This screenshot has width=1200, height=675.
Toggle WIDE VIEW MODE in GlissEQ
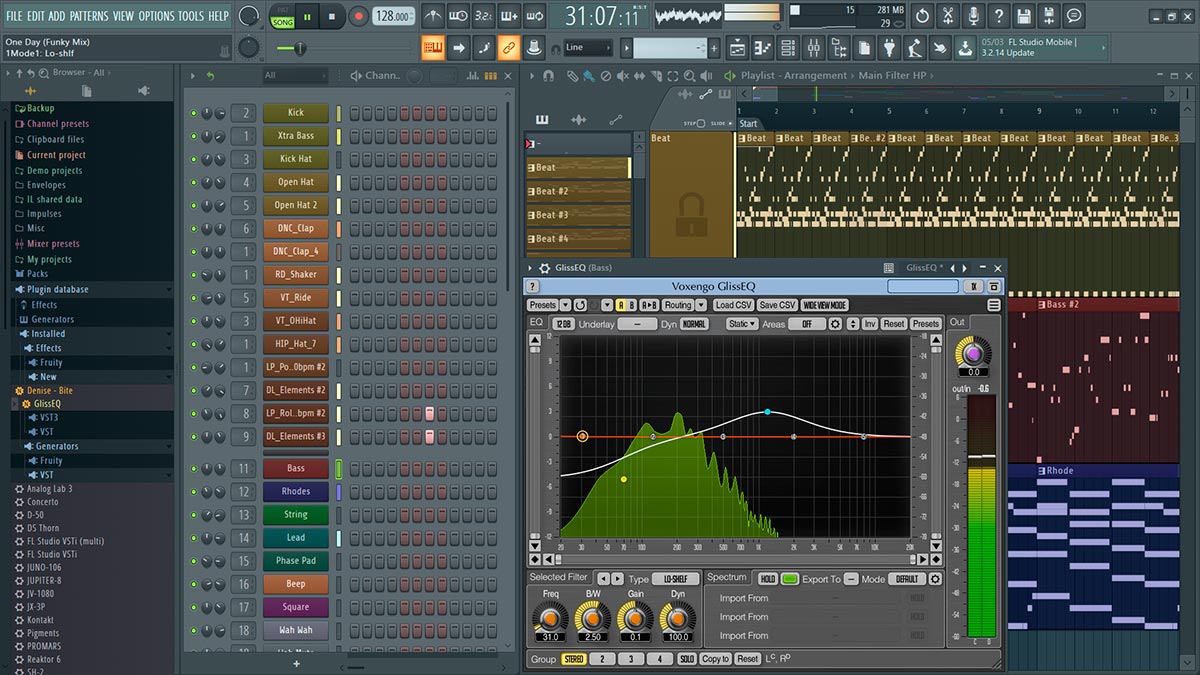(824, 305)
